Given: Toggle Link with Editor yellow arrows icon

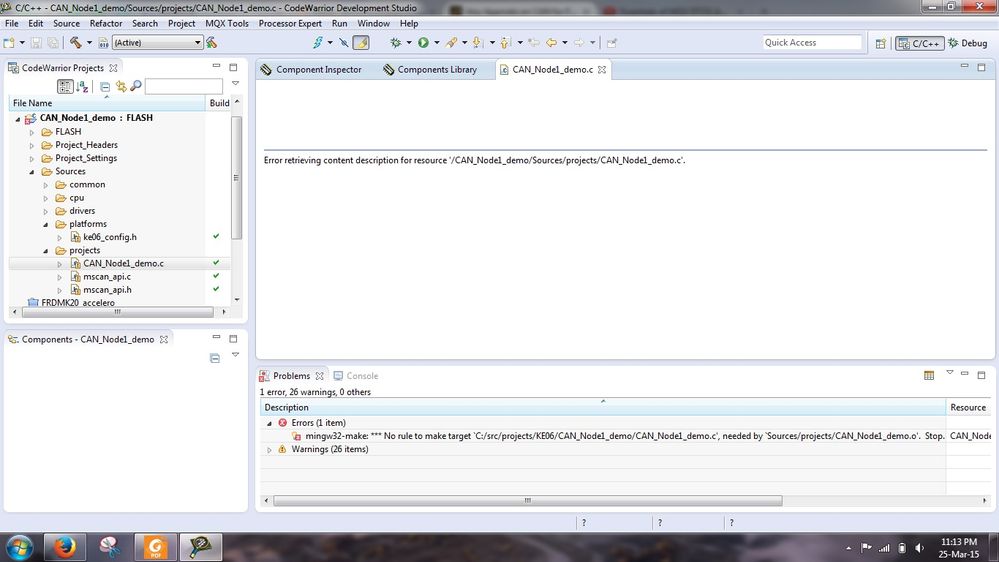Looking at the screenshot, I should click(120, 86).
